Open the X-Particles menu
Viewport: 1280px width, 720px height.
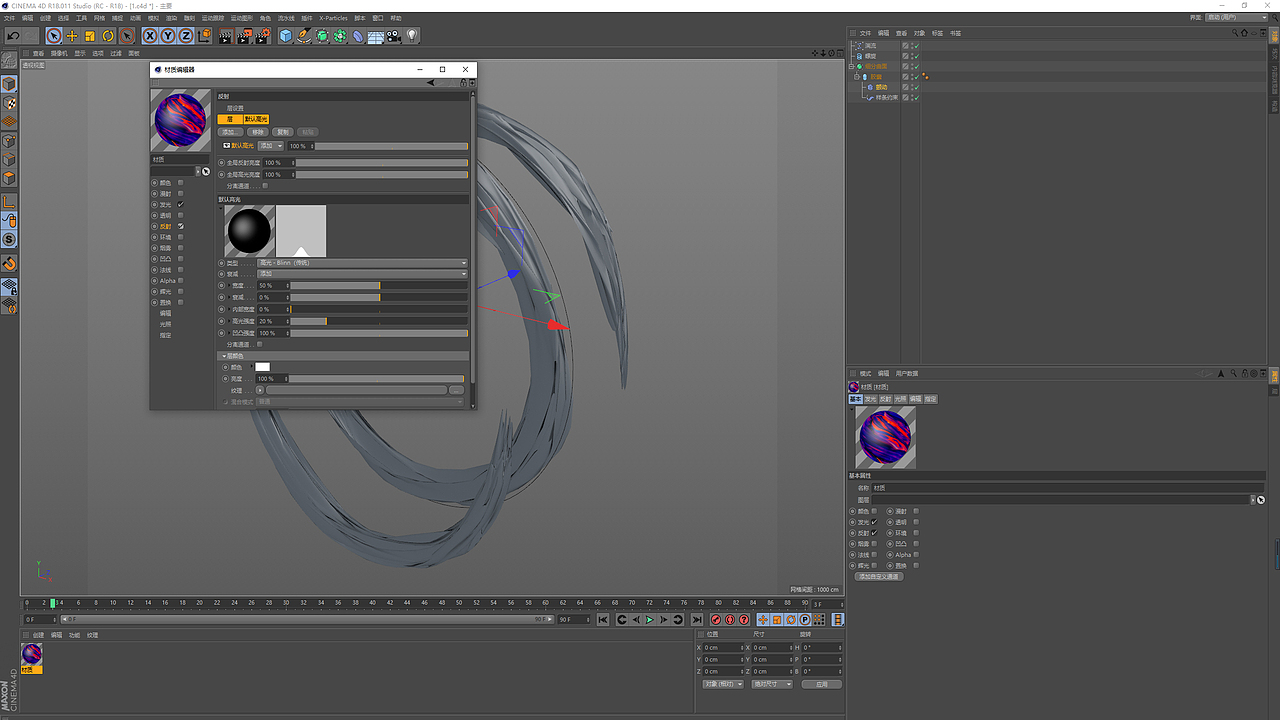pyautogui.click(x=334, y=18)
